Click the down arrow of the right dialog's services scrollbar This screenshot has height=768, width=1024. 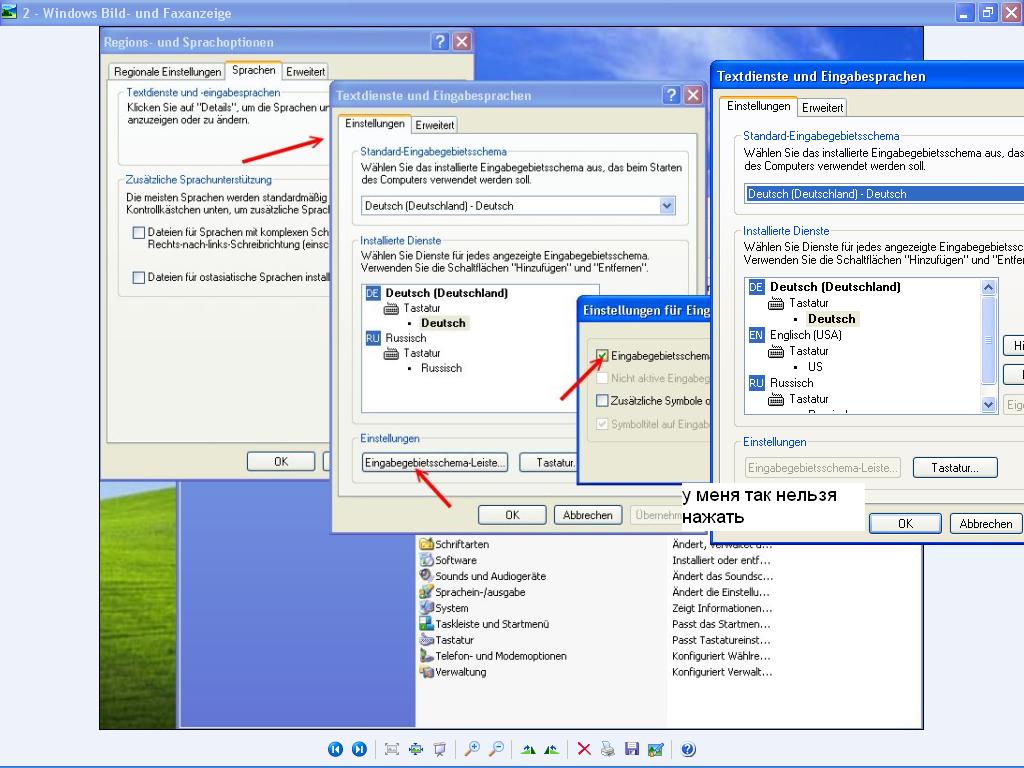click(989, 405)
